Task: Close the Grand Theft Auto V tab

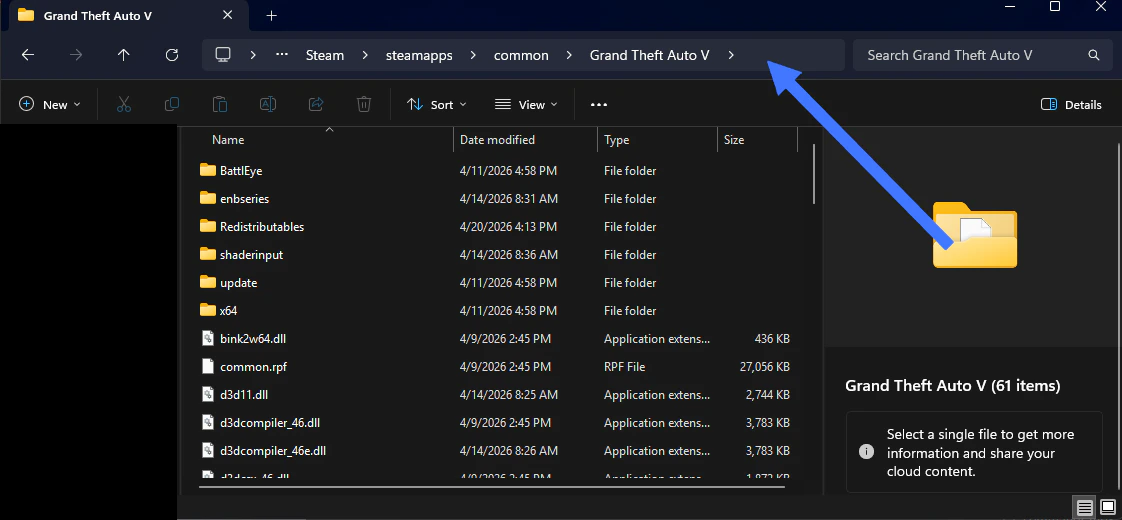Action: pos(228,15)
